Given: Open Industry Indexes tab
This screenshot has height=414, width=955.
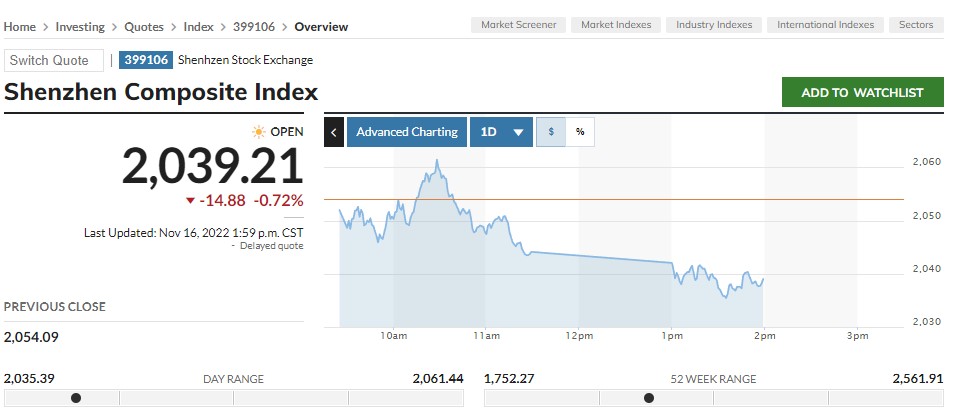Looking at the screenshot, I should tap(714, 25).
